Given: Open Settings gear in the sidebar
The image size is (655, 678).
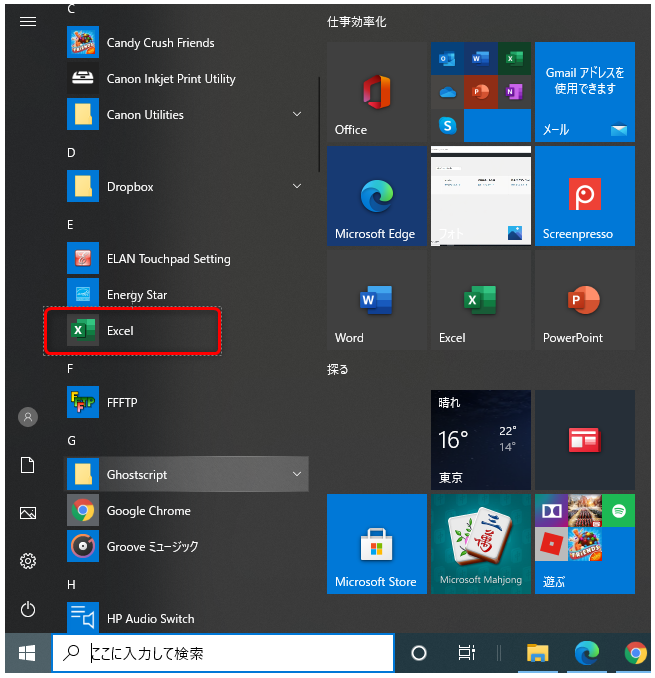Looking at the screenshot, I should pos(28,561).
